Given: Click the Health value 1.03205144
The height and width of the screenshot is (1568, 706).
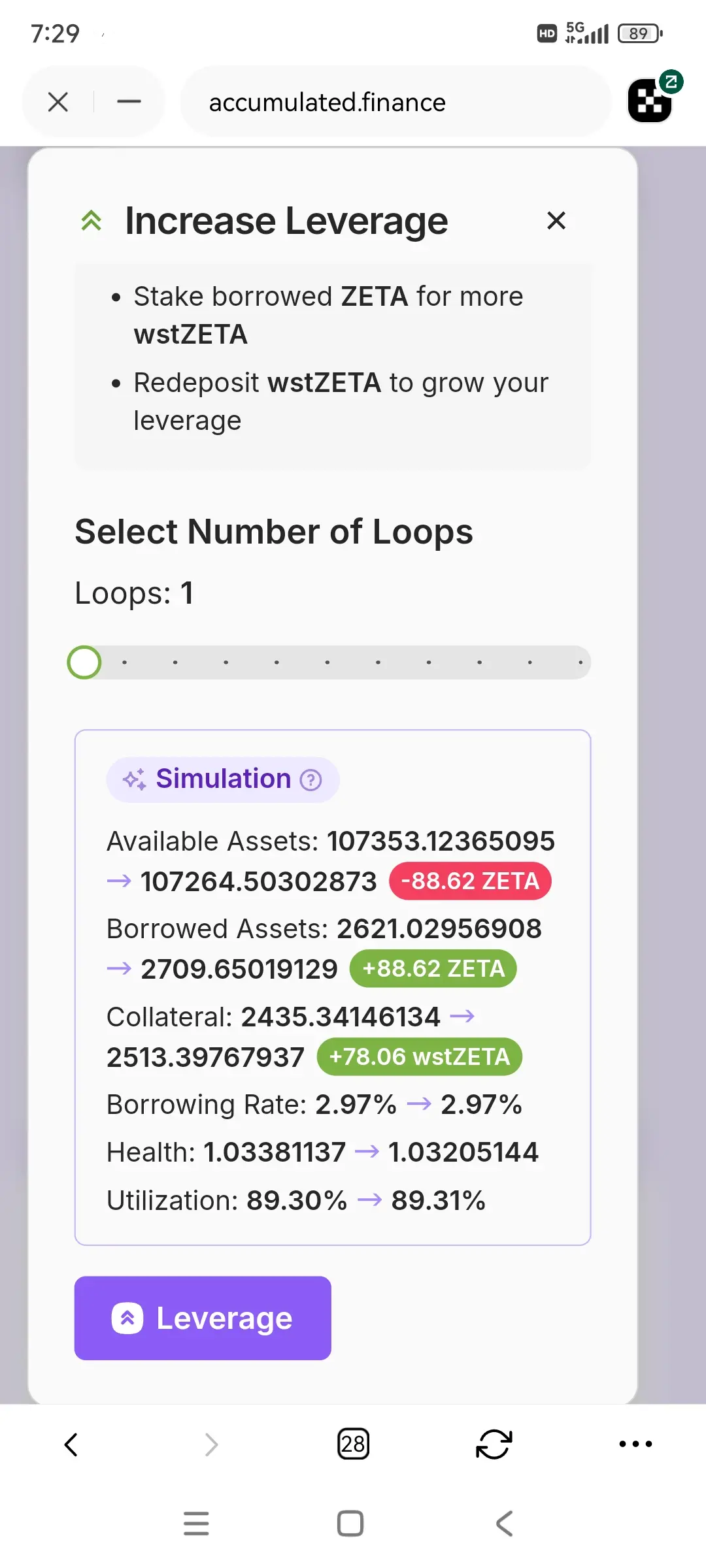Looking at the screenshot, I should (463, 1152).
